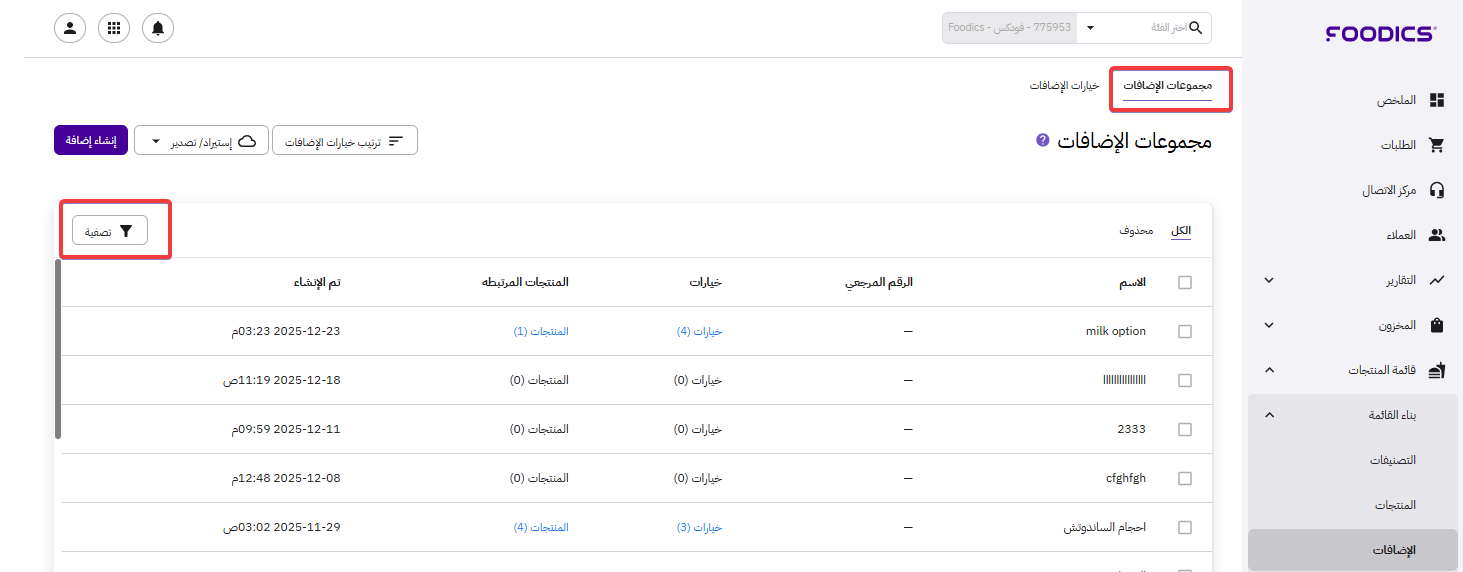Click the الطلبات cart icon

coord(1437,145)
